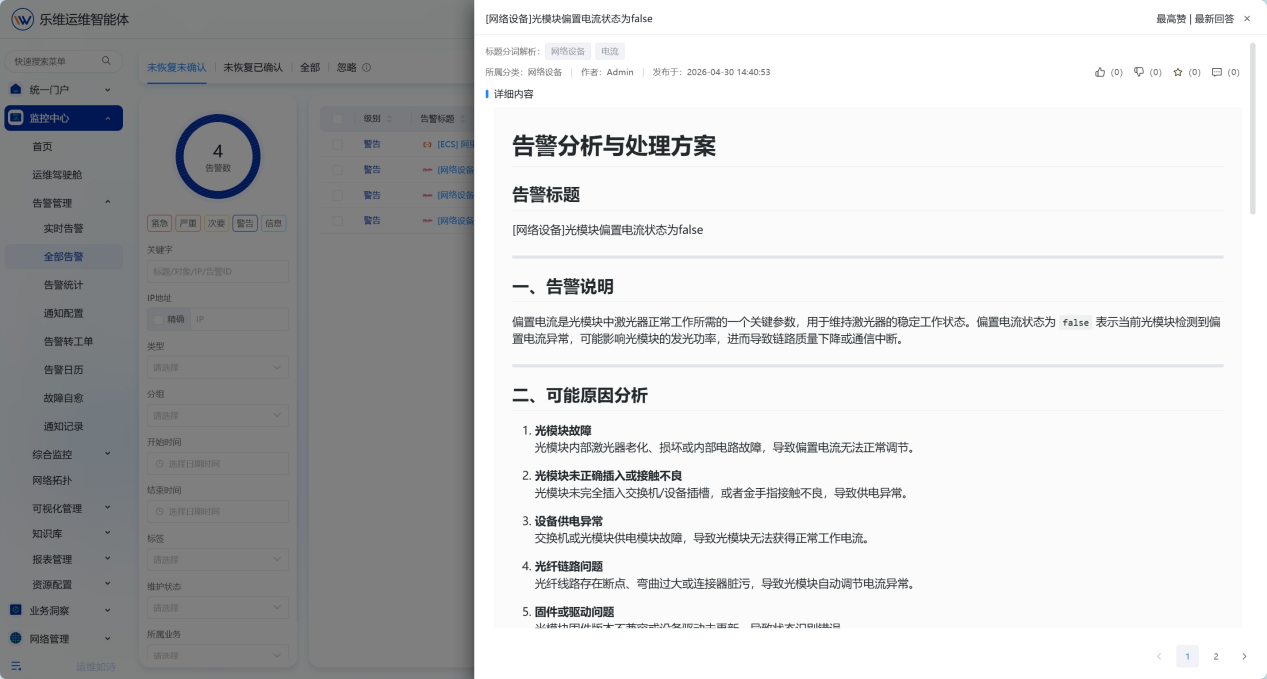Screen dimensions: 1267x679
Task: Open the 维护状态 dropdown
Action: 218,607
